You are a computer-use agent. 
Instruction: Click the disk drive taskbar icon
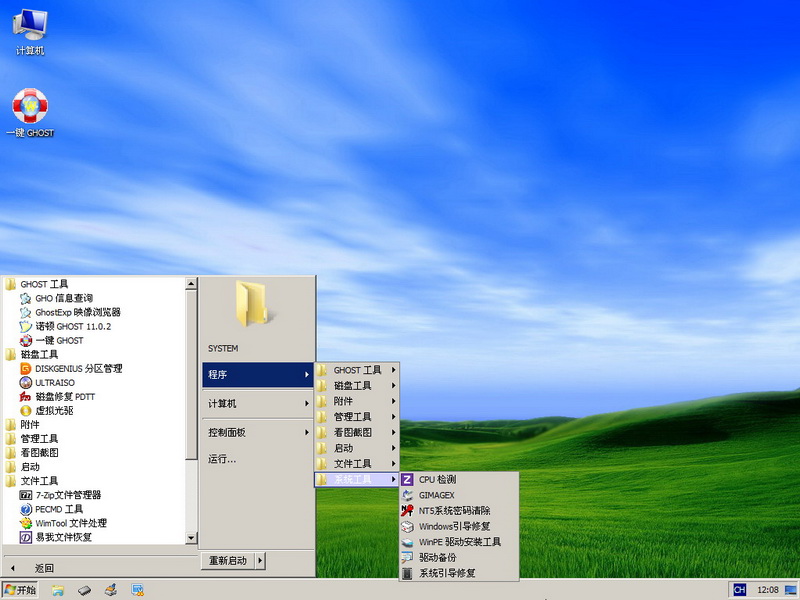(x=84, y=590)
